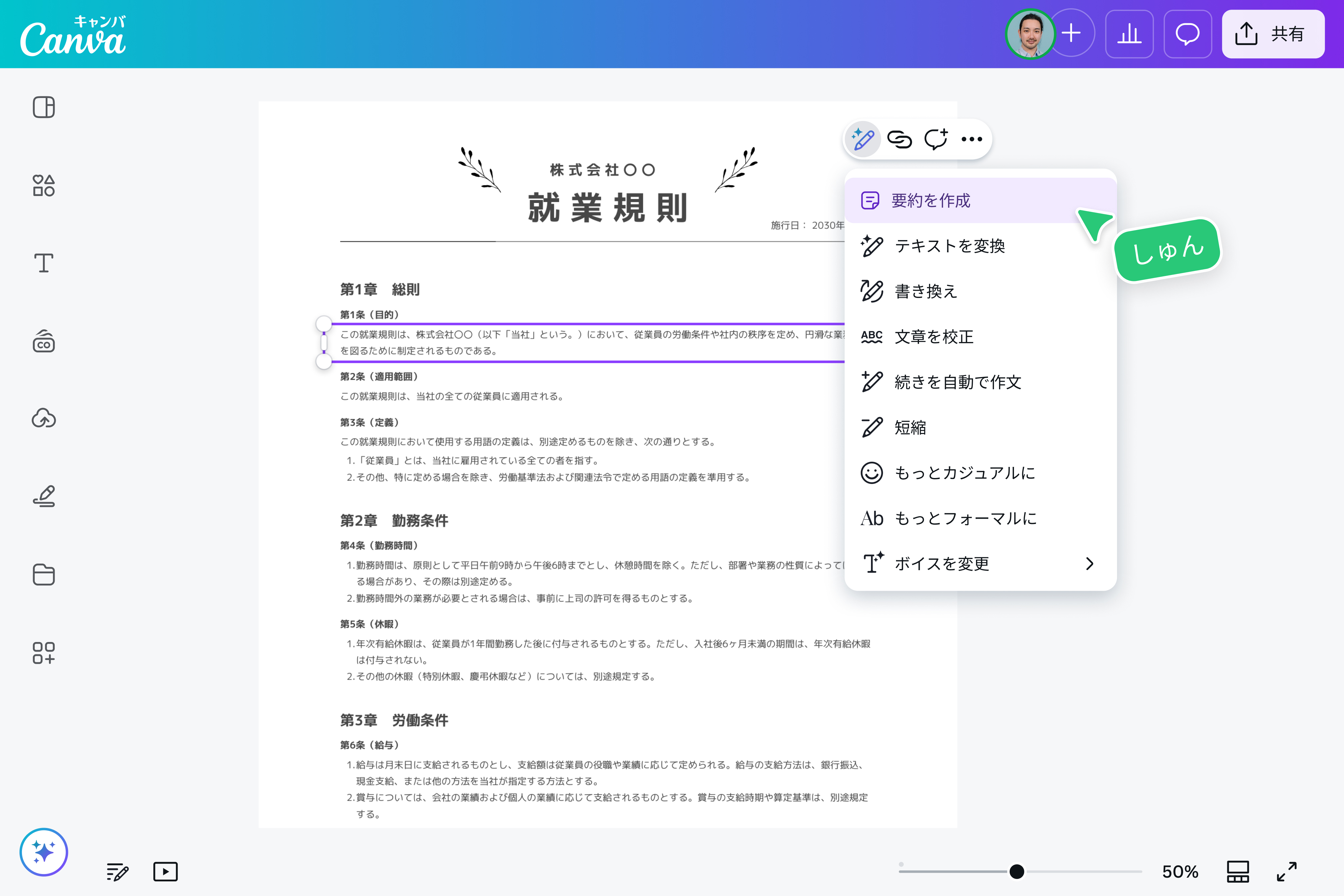The image size is (1344, 896).
Task: Click the 株式会社〇〇 company heading
Action: (x=602, y=170)
